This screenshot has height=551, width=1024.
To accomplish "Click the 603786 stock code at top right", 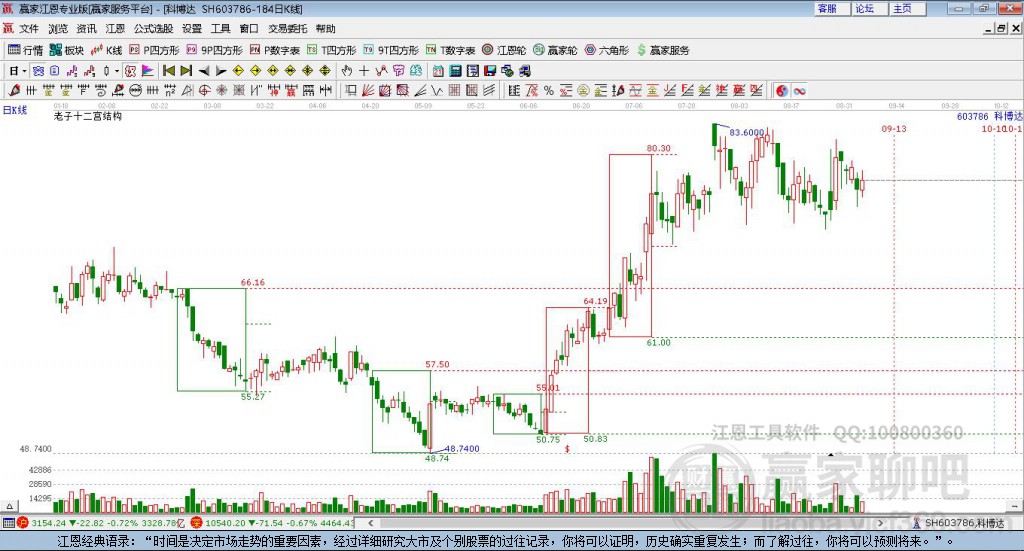I will [972, 116].
